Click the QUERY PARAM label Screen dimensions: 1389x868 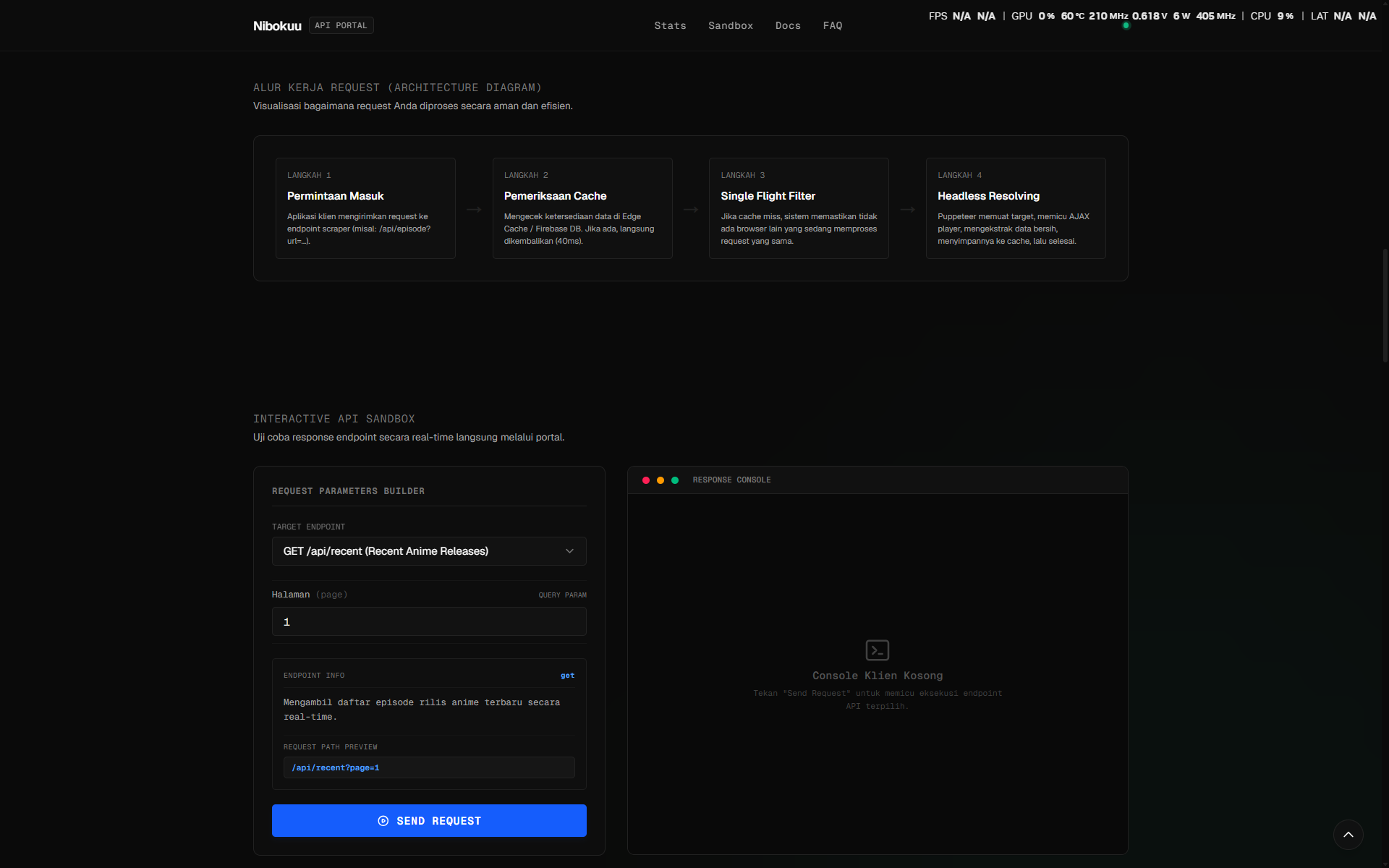click(562, 595)
